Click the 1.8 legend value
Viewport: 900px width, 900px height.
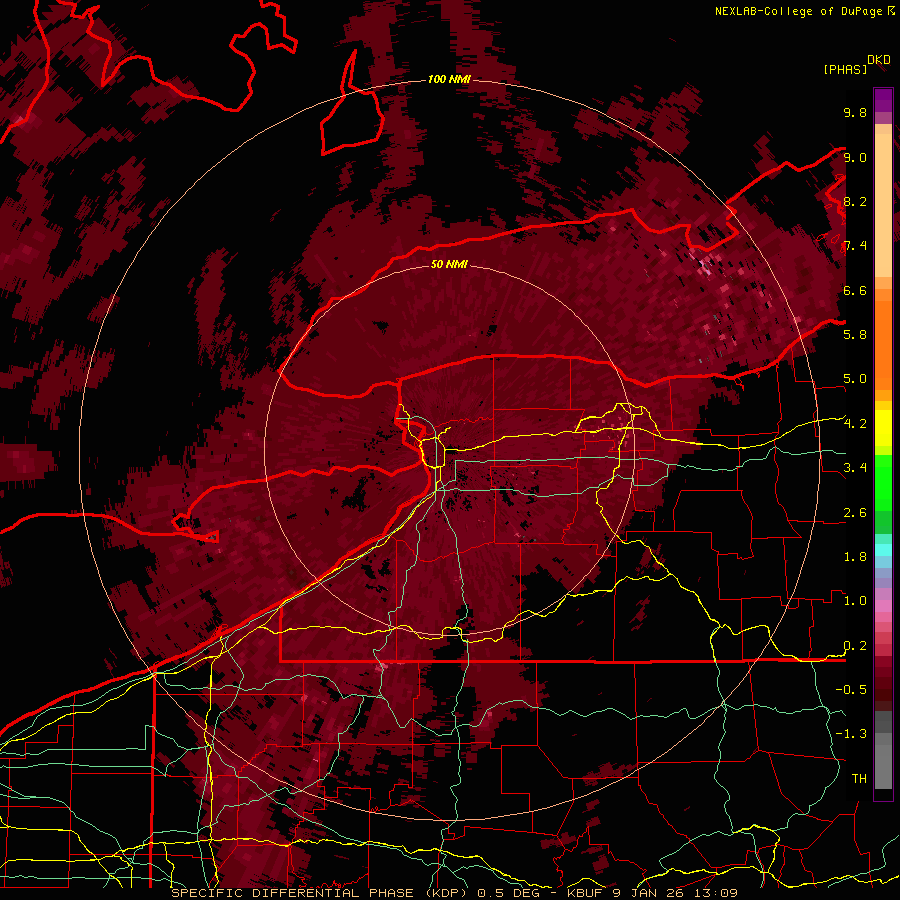pyautogui.click(x=855, y=556)
